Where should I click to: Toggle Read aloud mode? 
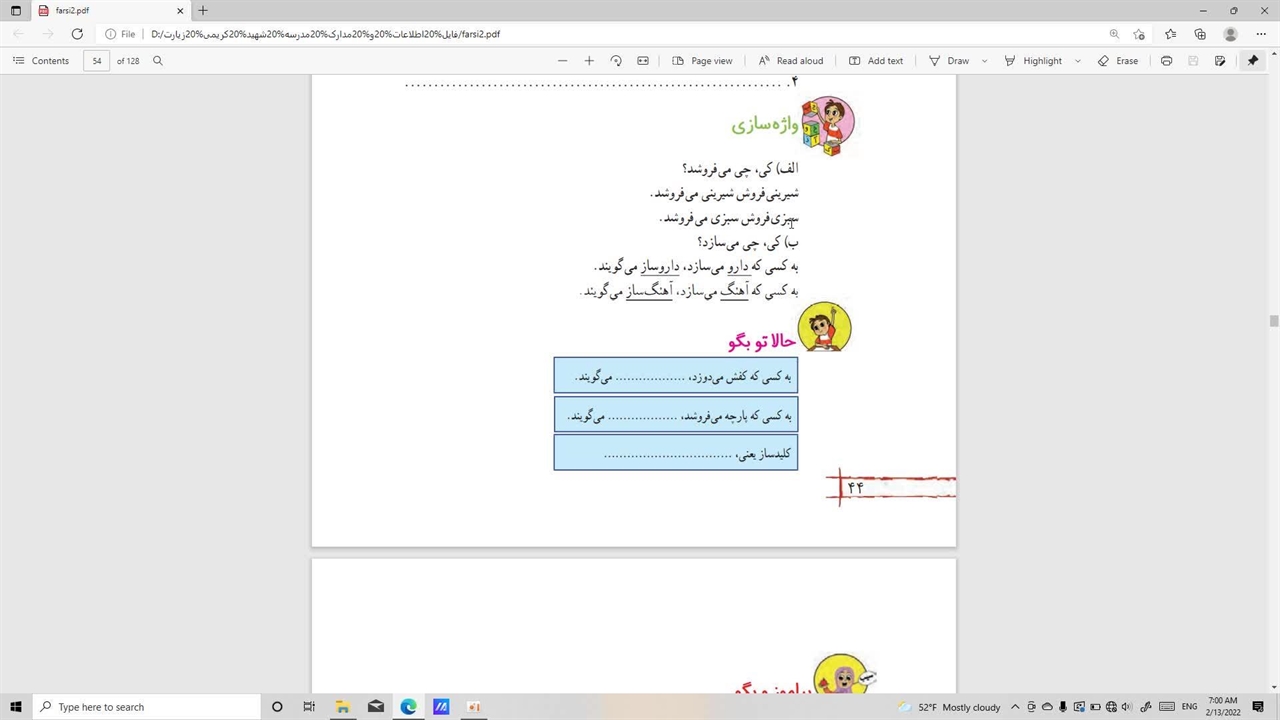coord(790,61)
